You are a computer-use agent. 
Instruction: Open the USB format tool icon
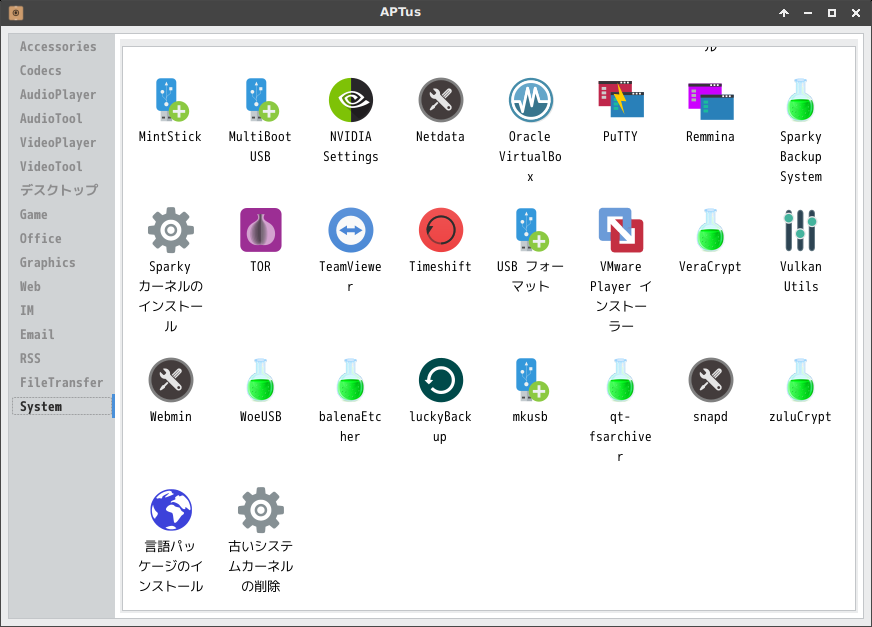(532, 230)
